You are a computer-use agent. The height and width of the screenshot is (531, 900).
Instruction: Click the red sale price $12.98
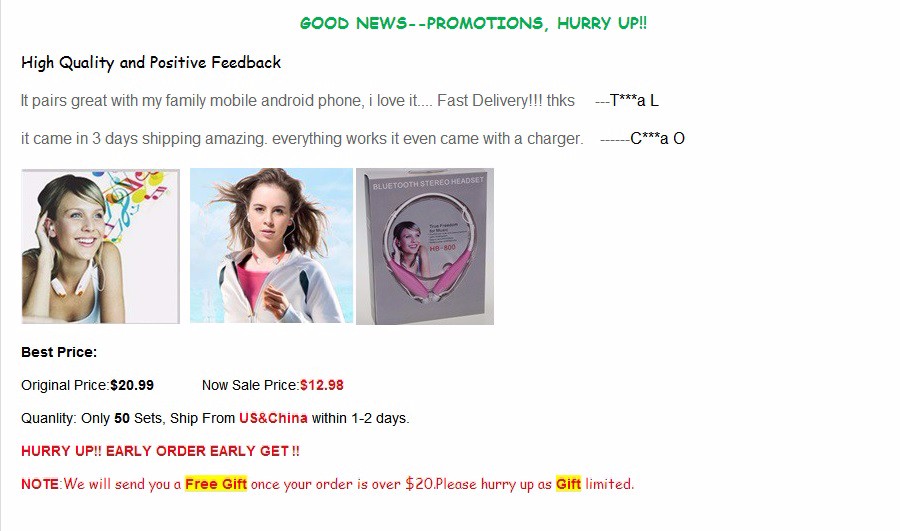point(322,385)
